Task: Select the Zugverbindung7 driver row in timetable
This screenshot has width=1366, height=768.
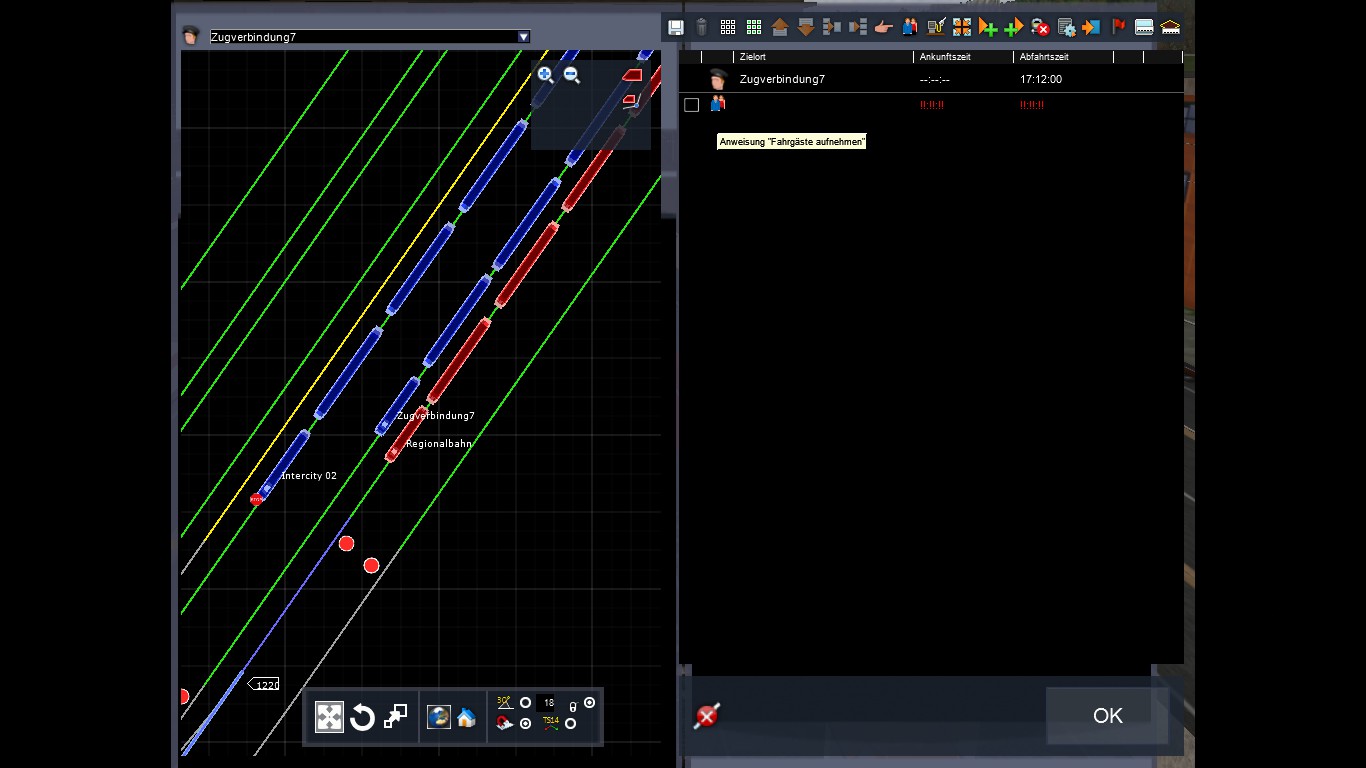Action: (x=782, y=79)
